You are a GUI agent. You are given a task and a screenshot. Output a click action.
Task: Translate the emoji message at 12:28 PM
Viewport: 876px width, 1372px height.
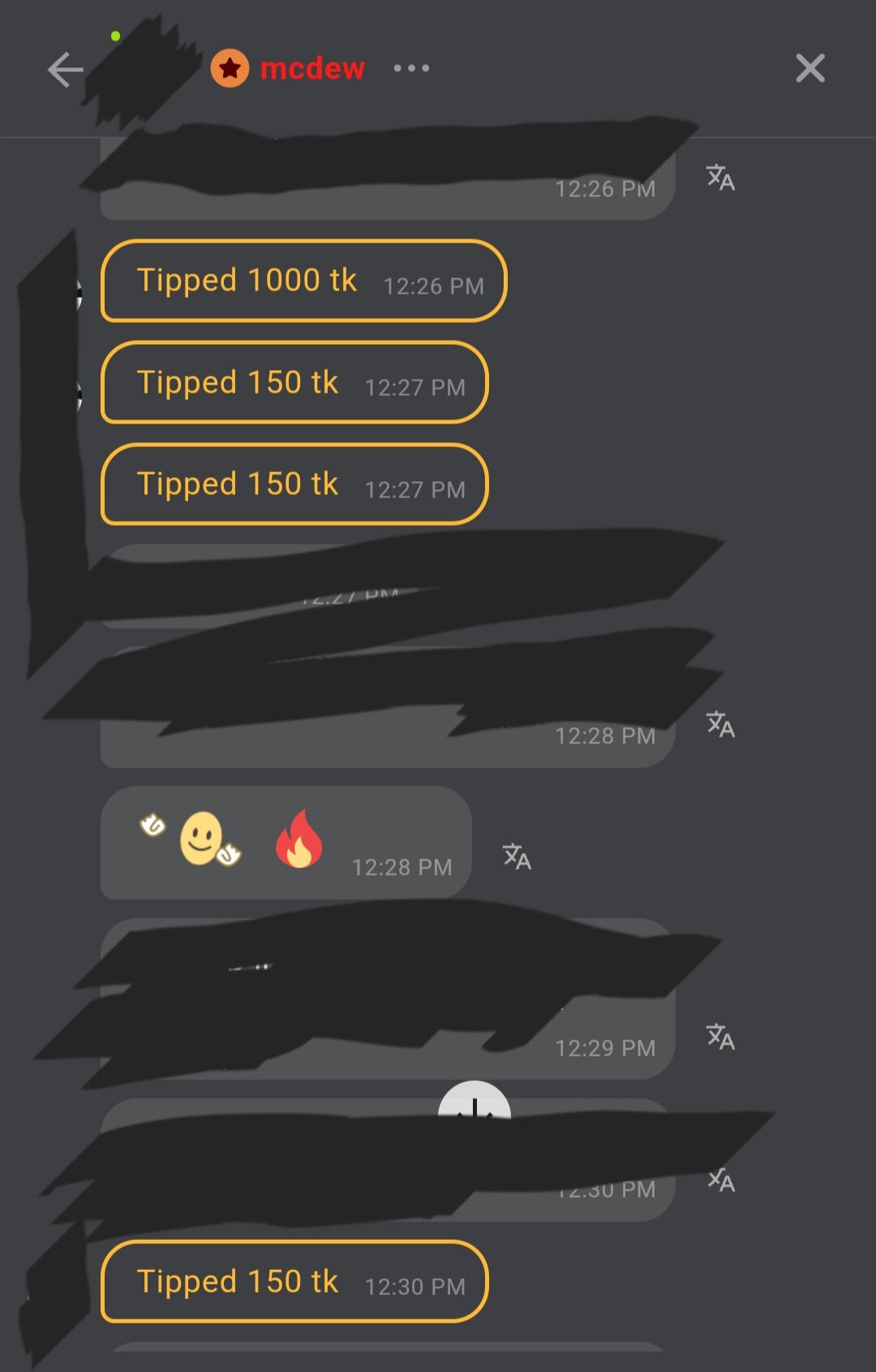pyautogui.click(x=517, y=856)
